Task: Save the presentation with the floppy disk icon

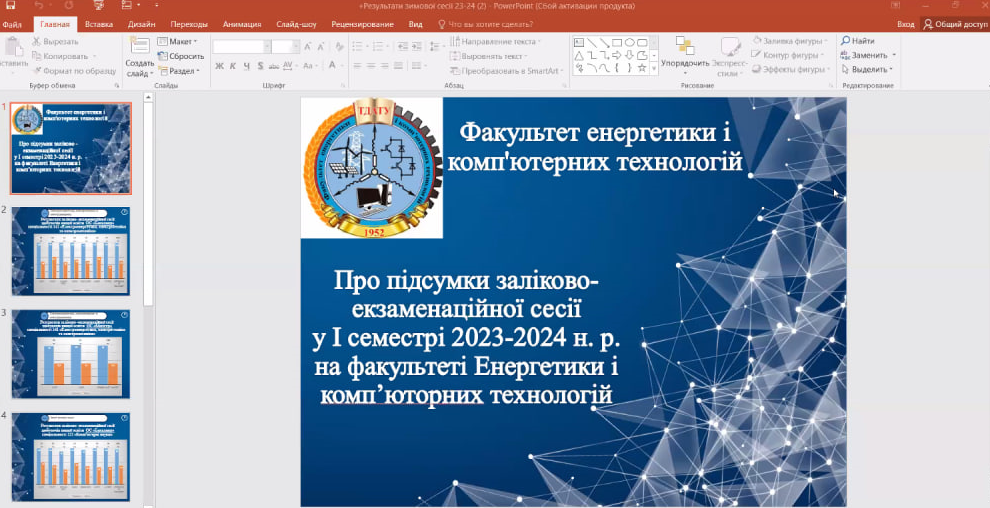Action: click(x=10, y=6)
